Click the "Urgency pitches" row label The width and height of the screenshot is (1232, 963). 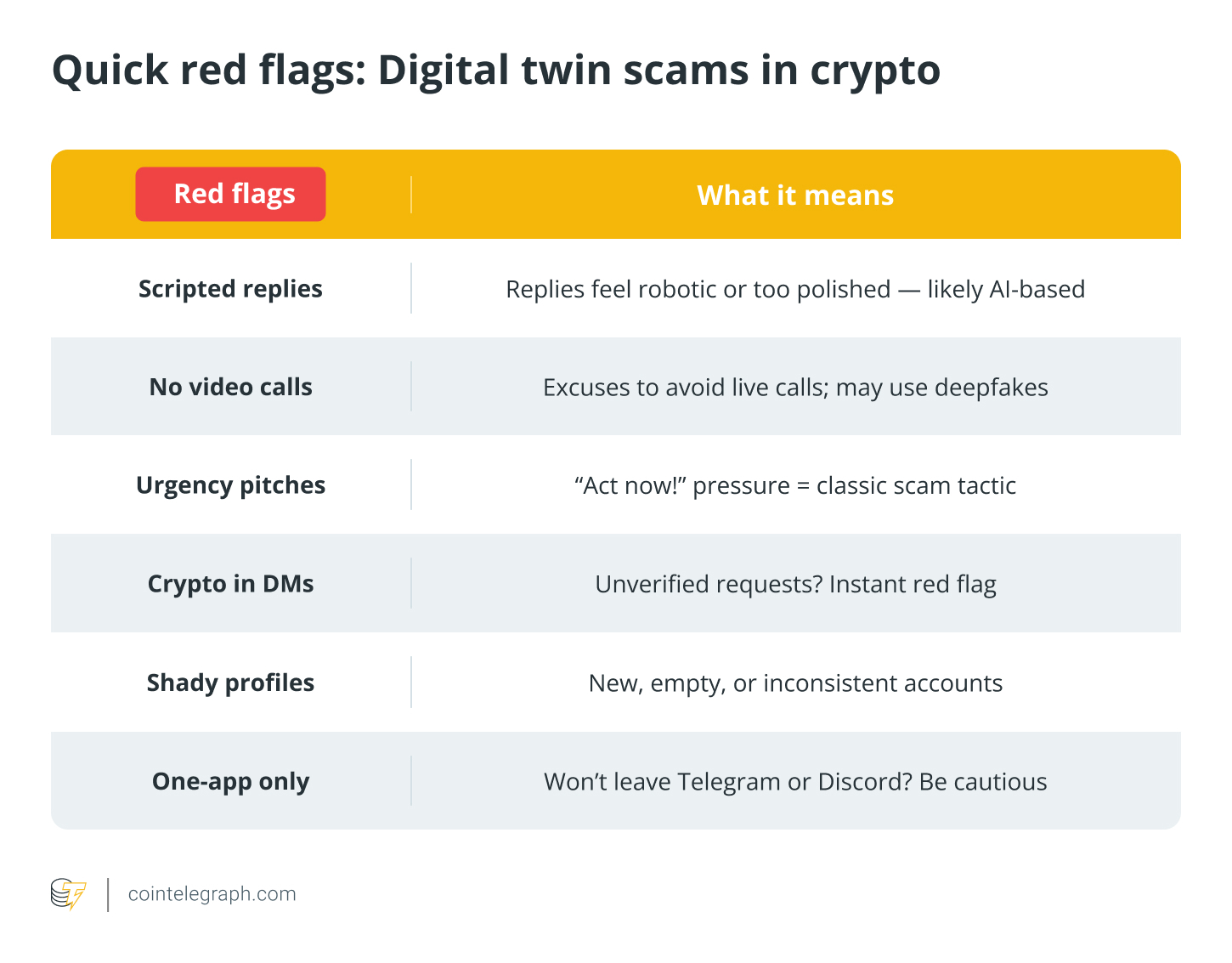[230, 485]
